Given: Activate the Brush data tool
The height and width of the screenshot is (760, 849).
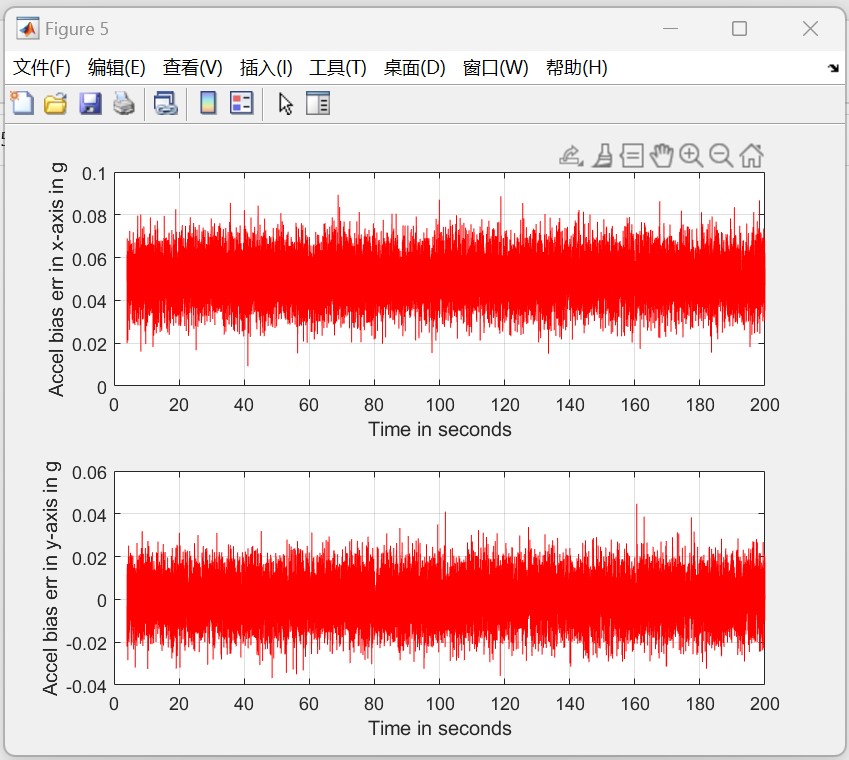Looking at the screenshot, I should [603, 156].
